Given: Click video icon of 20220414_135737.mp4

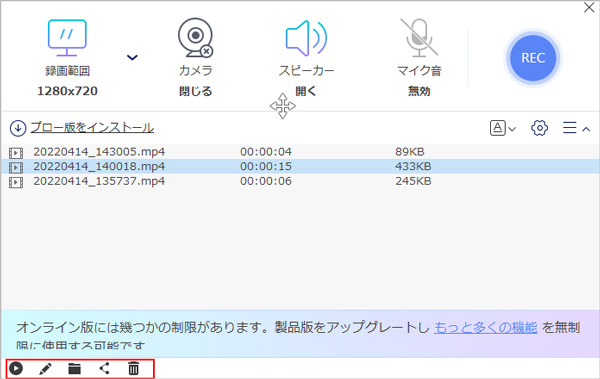Looking at the screenshot, I should (16, 182).
